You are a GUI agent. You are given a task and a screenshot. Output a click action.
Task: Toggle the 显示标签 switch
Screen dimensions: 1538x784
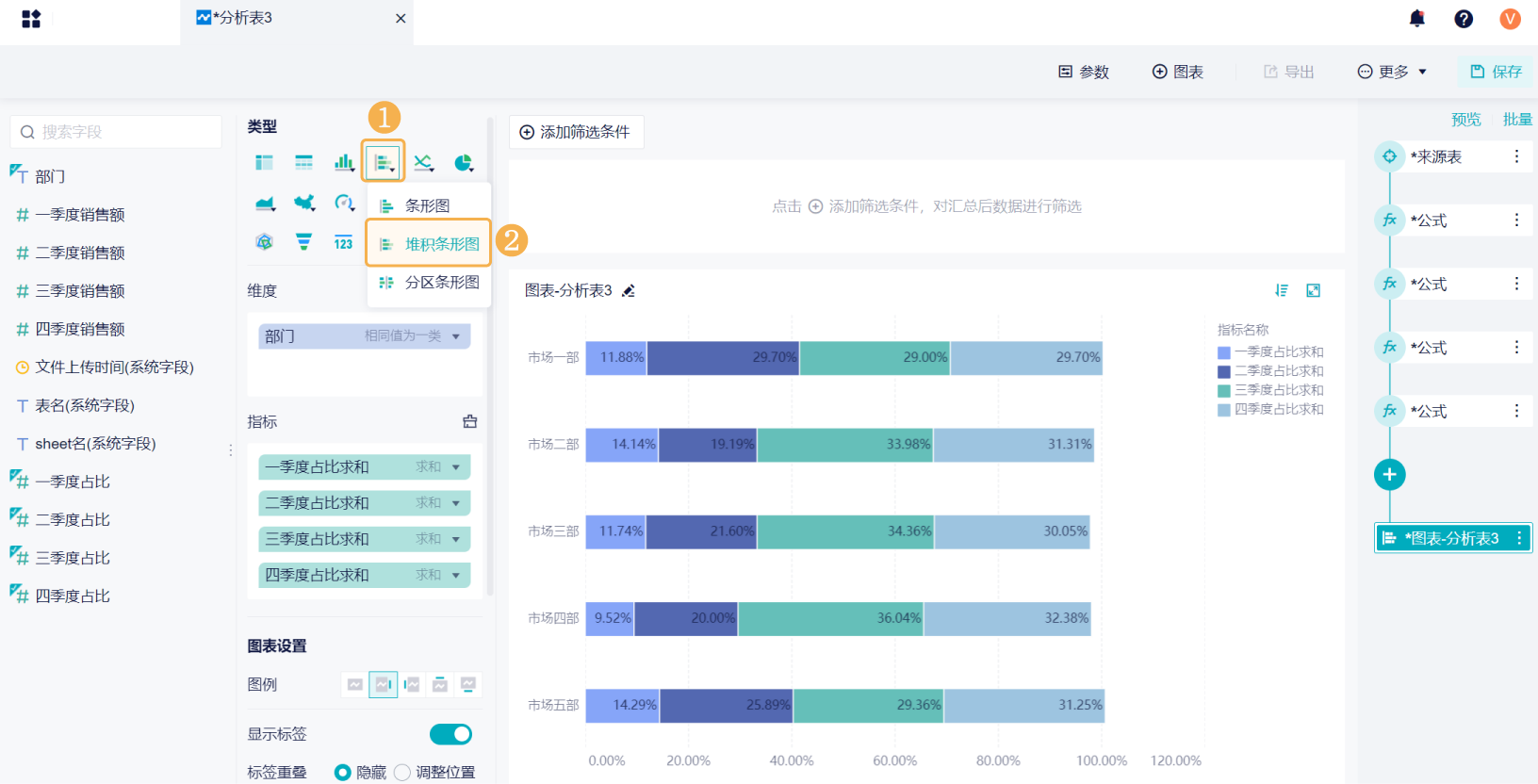[x=450, y=734]
